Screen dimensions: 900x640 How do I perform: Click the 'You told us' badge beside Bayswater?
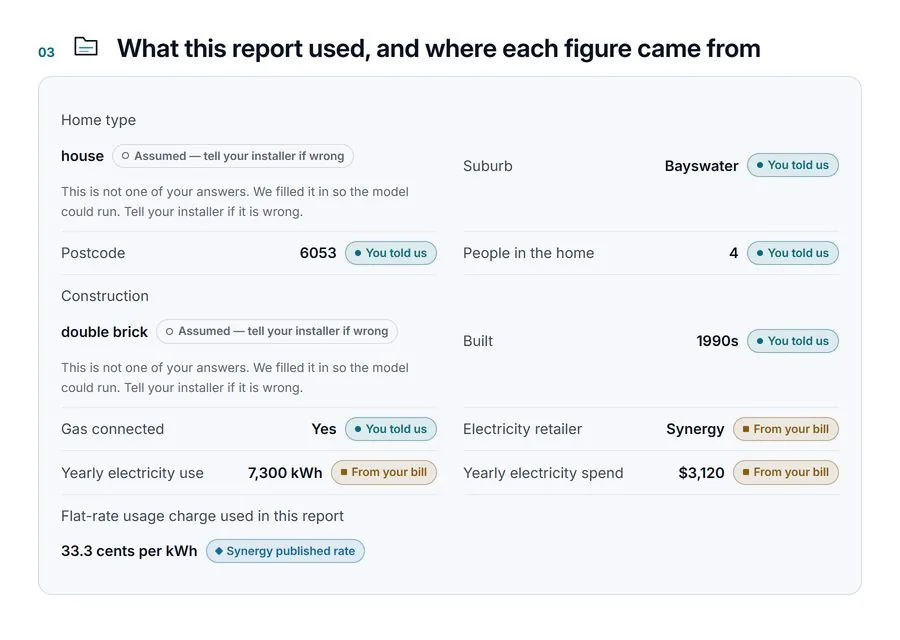[793, 165]
